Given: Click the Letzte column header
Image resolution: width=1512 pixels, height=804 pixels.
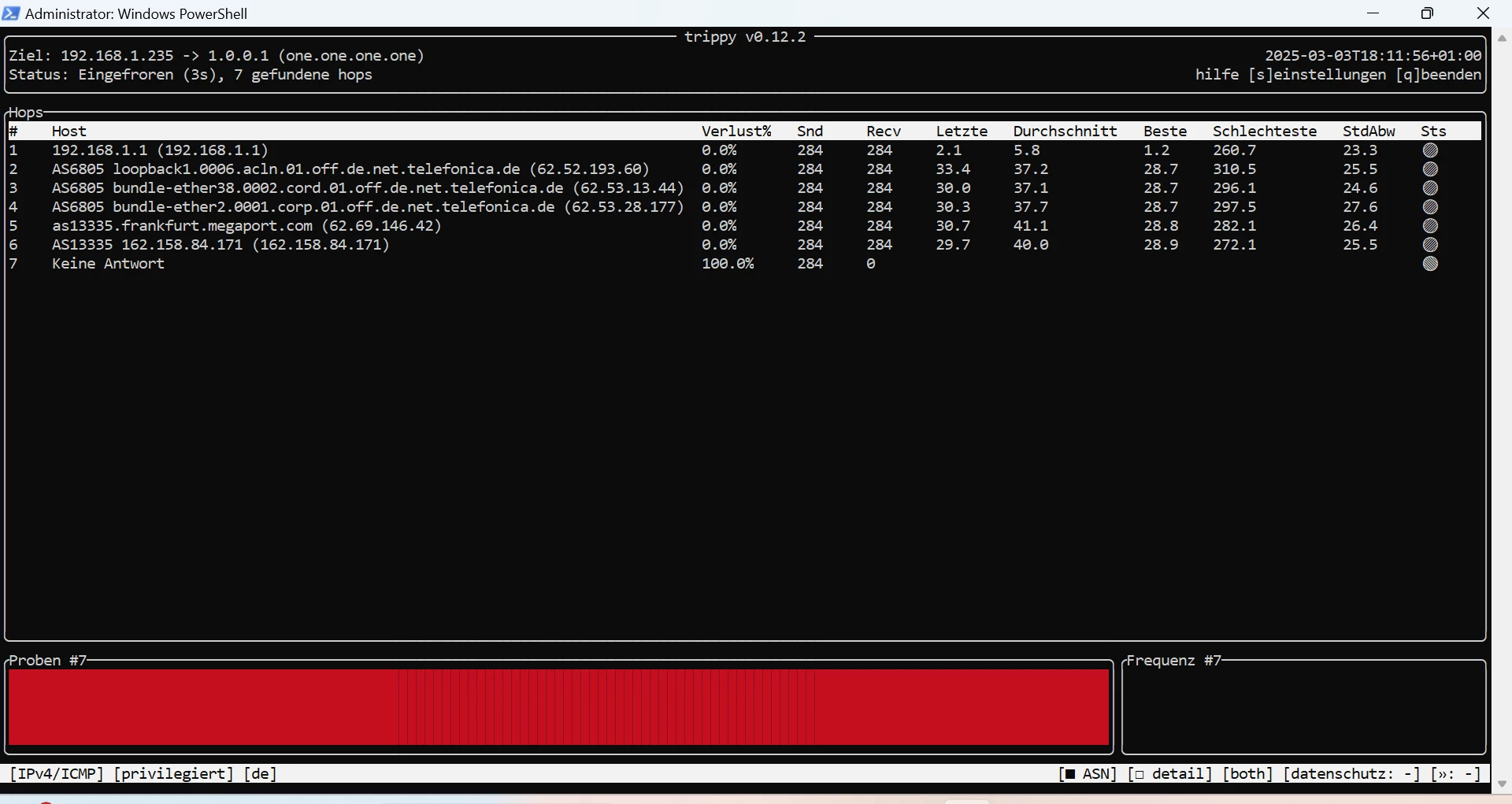Looking at the screenshot, I should pos(962,132).
